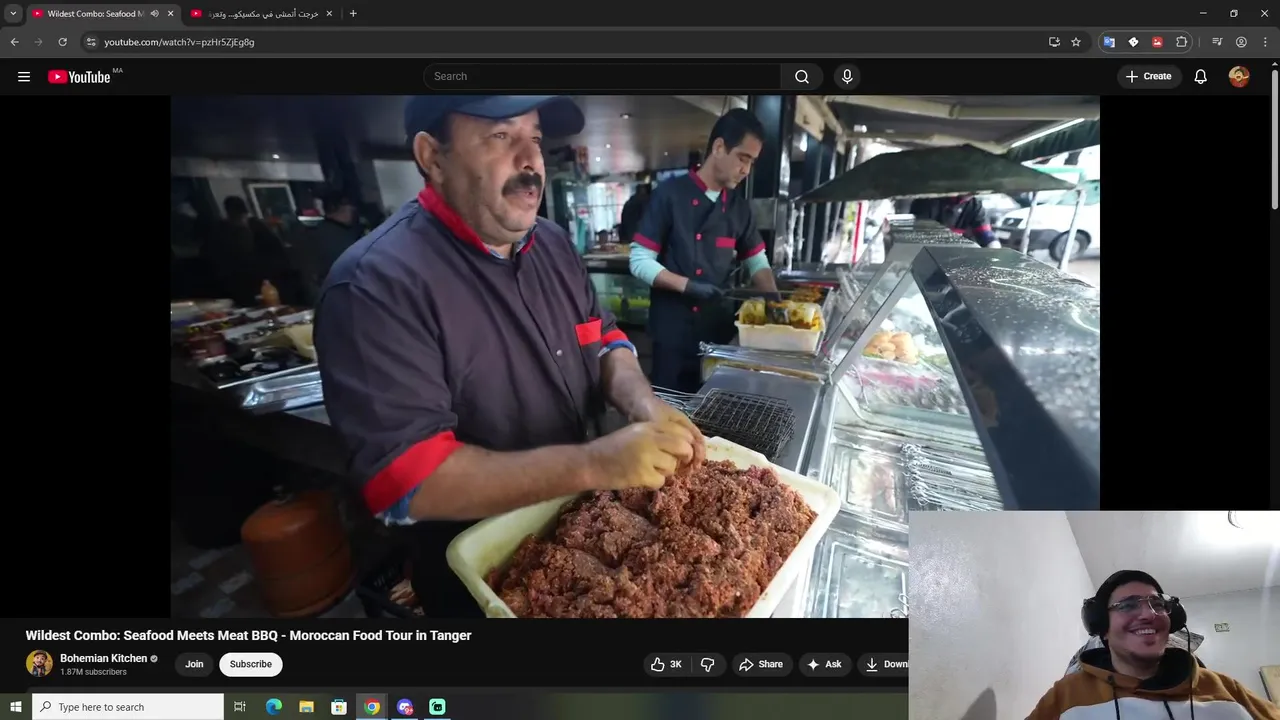Click the Ask AI button
Screen dimensions: 1280x720
825,664
